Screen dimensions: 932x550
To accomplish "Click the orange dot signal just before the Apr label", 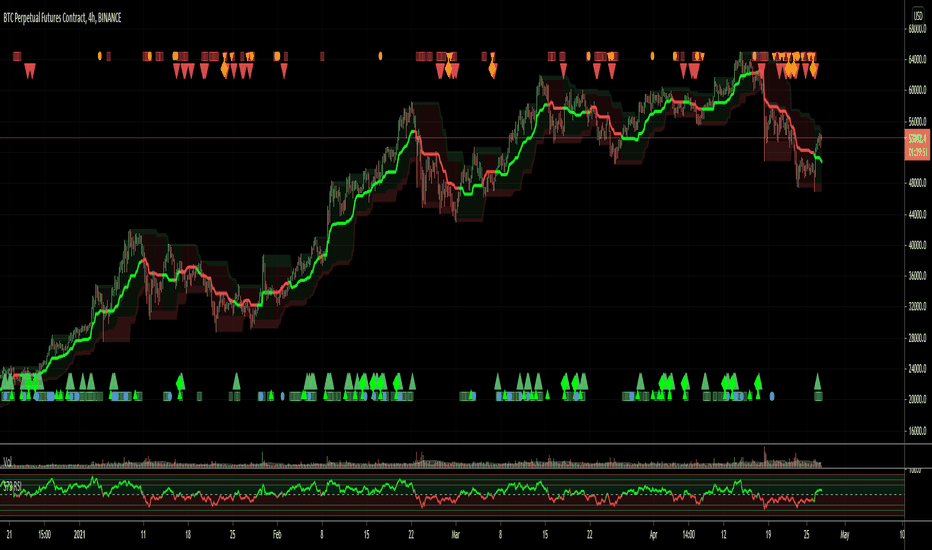I will pos(653,56).
